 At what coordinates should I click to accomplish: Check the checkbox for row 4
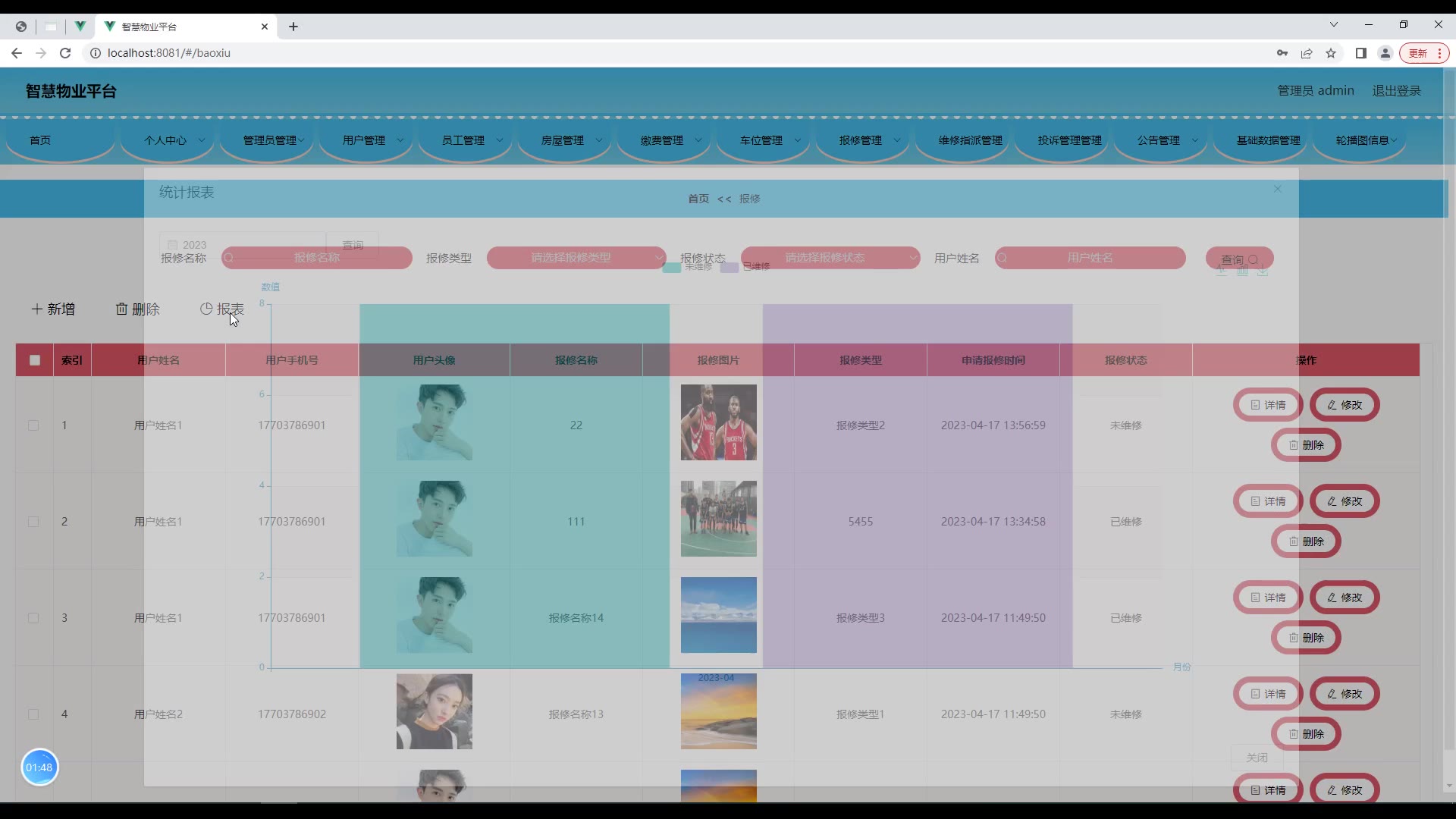coord(33,714)
